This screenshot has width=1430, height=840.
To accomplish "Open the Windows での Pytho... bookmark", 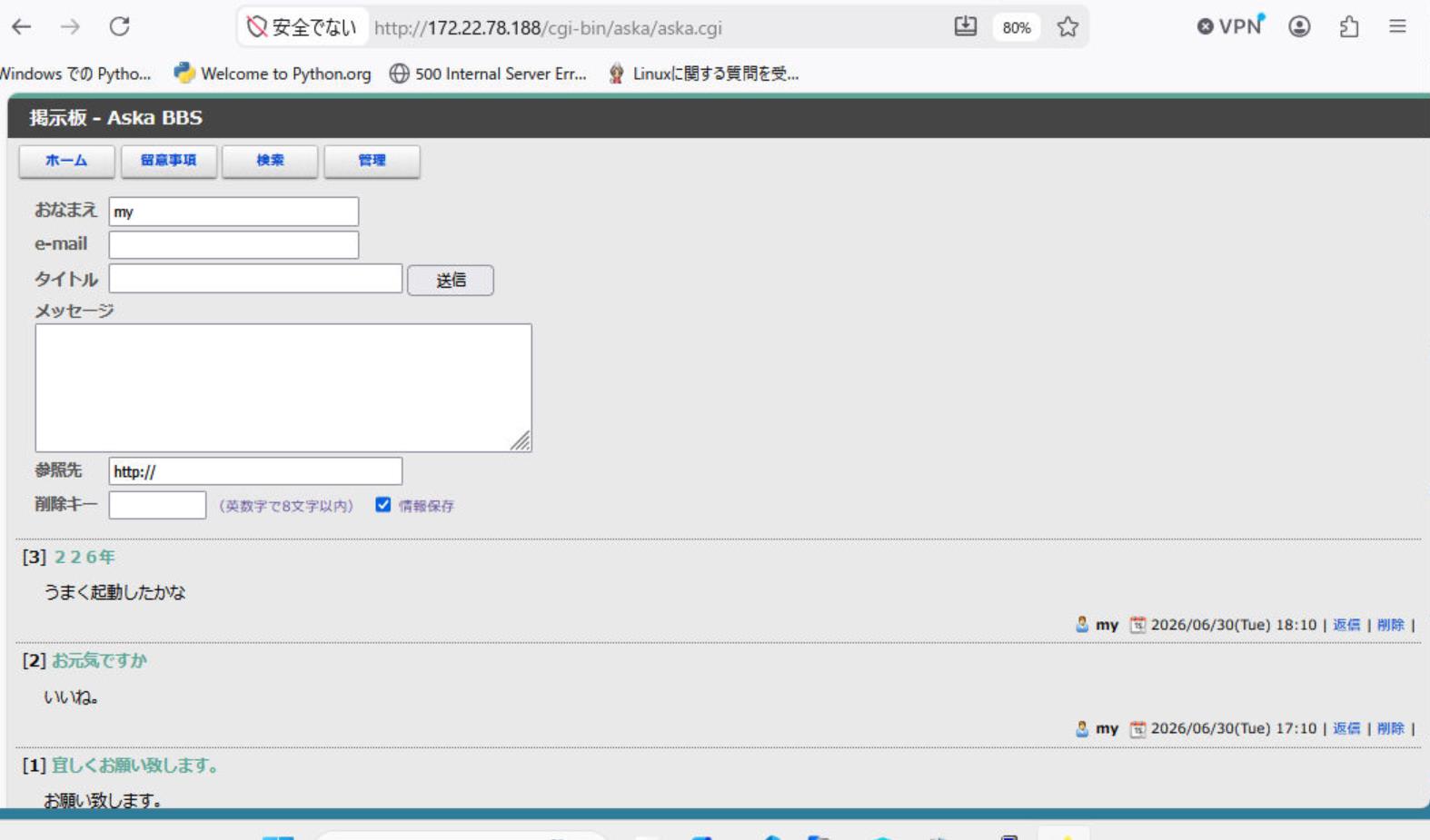I will tap(75, 74).
